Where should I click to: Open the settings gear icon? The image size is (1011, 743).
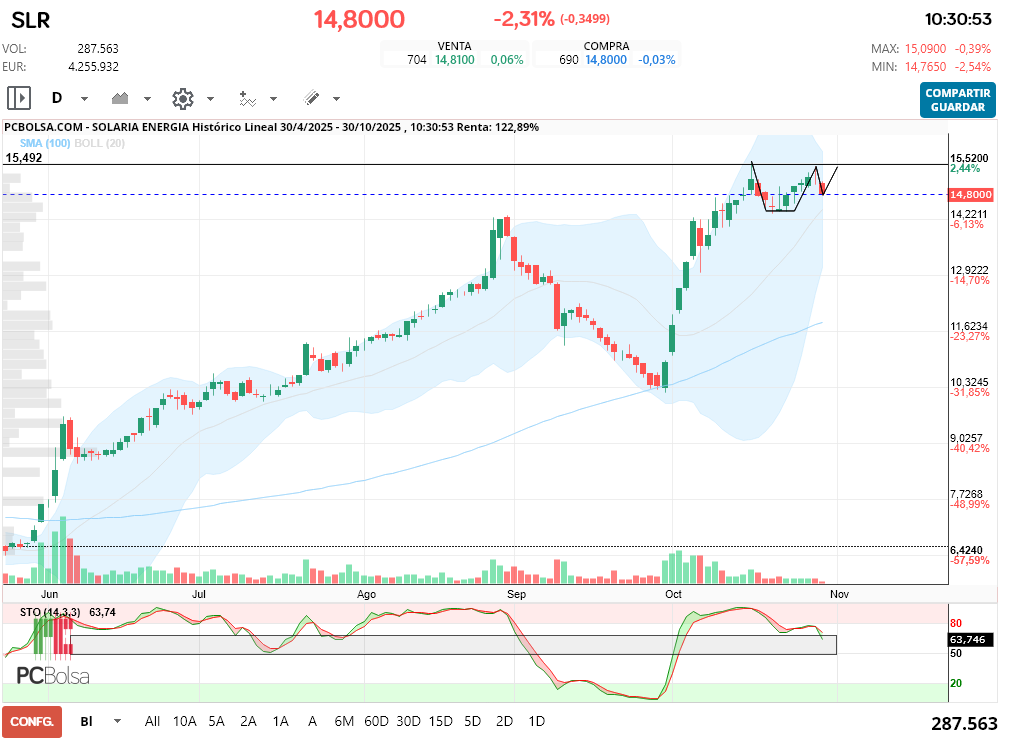[183, 99]
